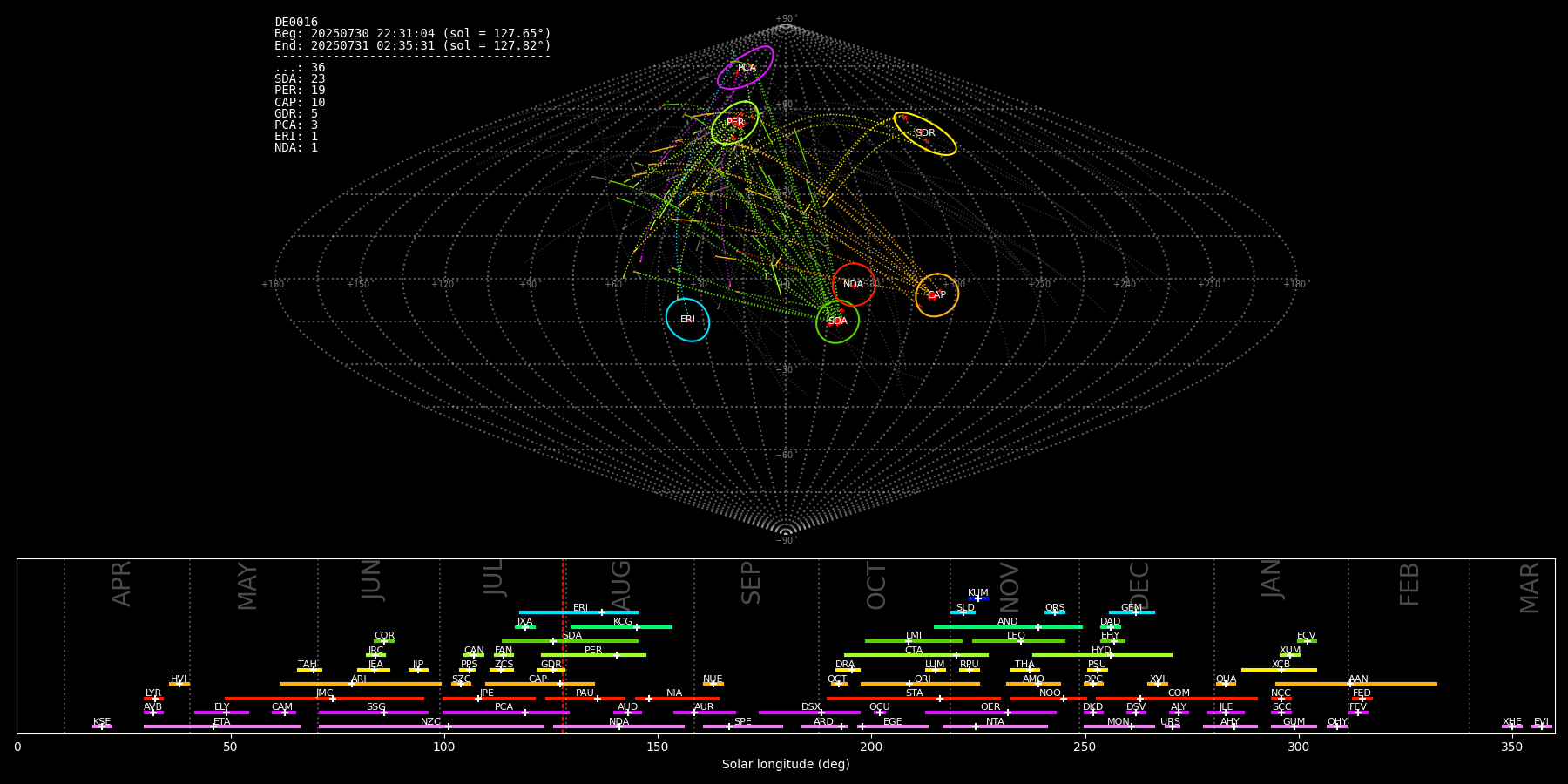
Task: Click the cyan ERI radiant circle in sky map
Action: coord(687,320)
